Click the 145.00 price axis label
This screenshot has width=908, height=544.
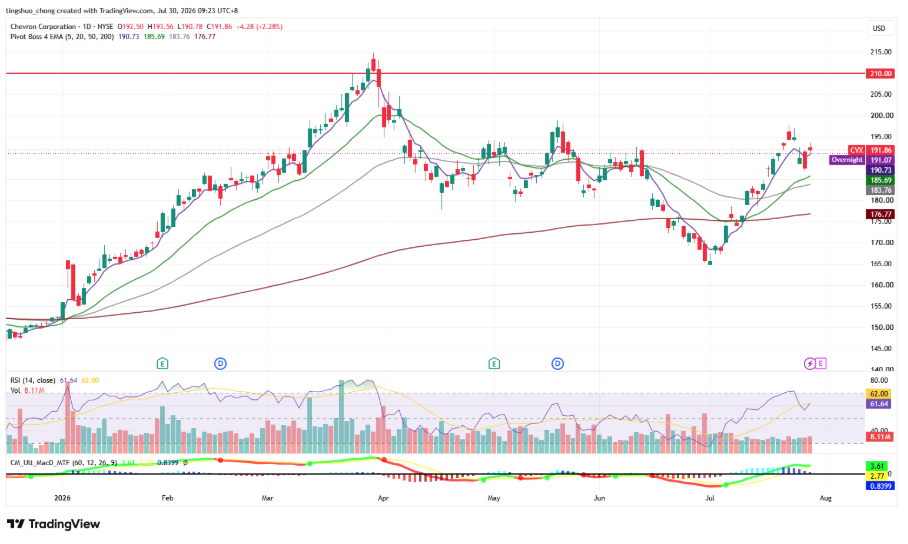coord(881,349)
